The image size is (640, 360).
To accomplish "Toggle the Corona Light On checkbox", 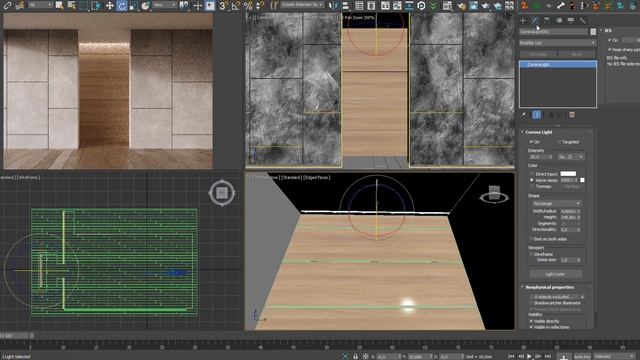I will point(531,142).
